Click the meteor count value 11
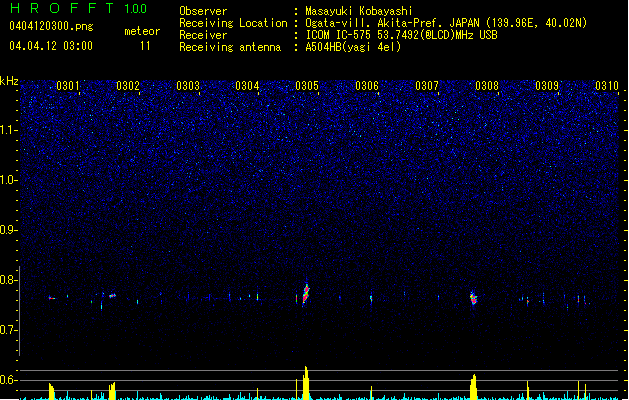 tap(145, 46)
